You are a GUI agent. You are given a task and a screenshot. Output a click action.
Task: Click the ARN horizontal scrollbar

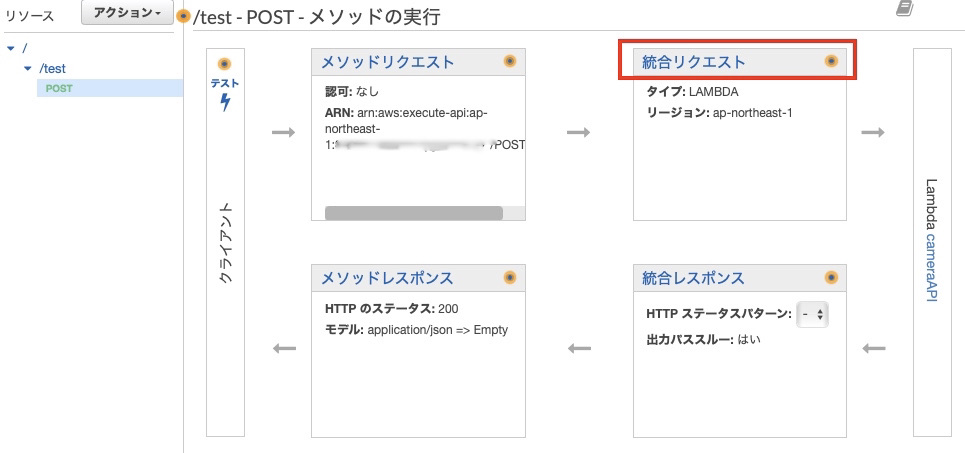(414, 213)
